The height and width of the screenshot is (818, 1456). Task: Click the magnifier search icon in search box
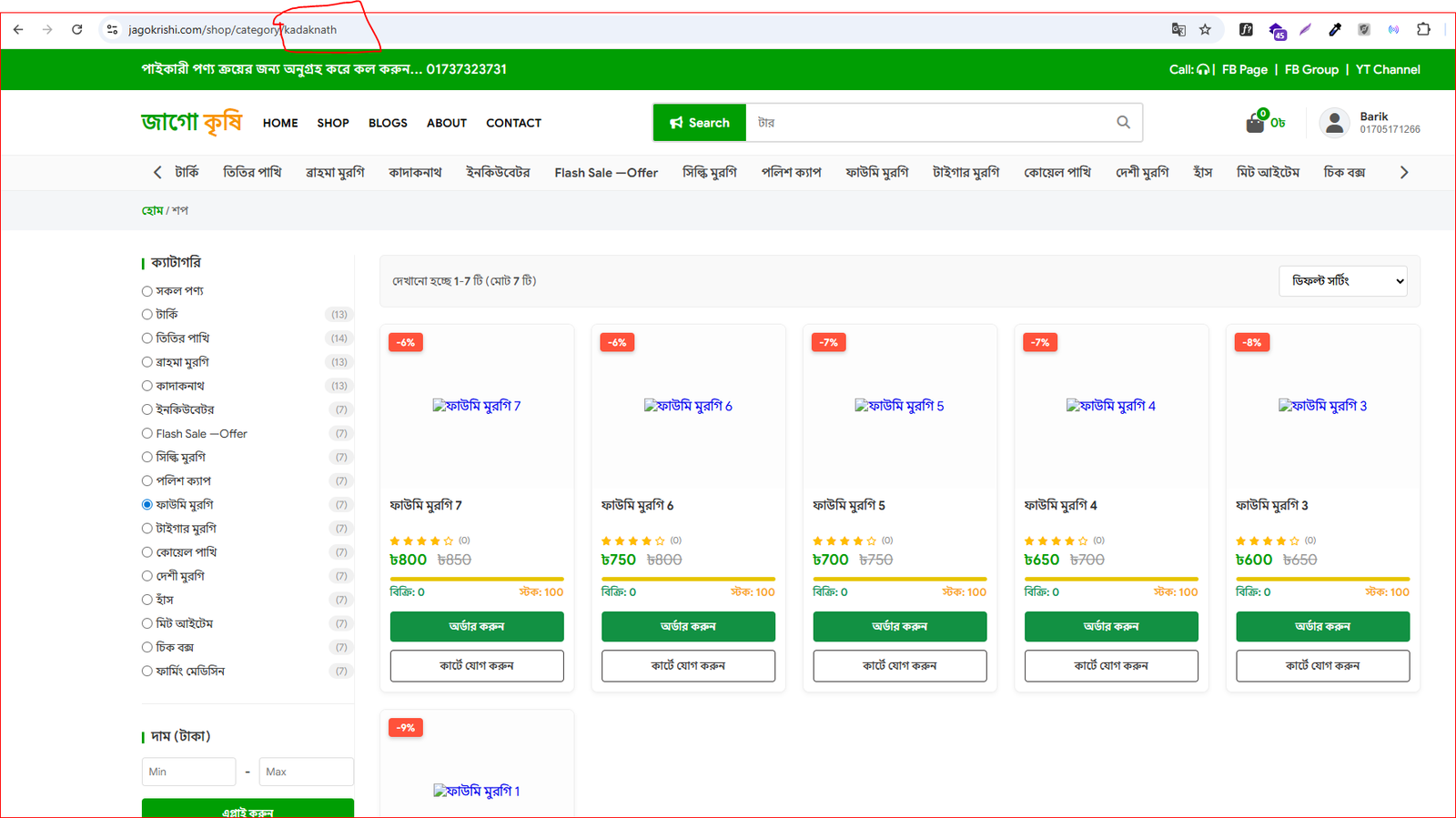pyautogui.click(x=1123, y=122)
